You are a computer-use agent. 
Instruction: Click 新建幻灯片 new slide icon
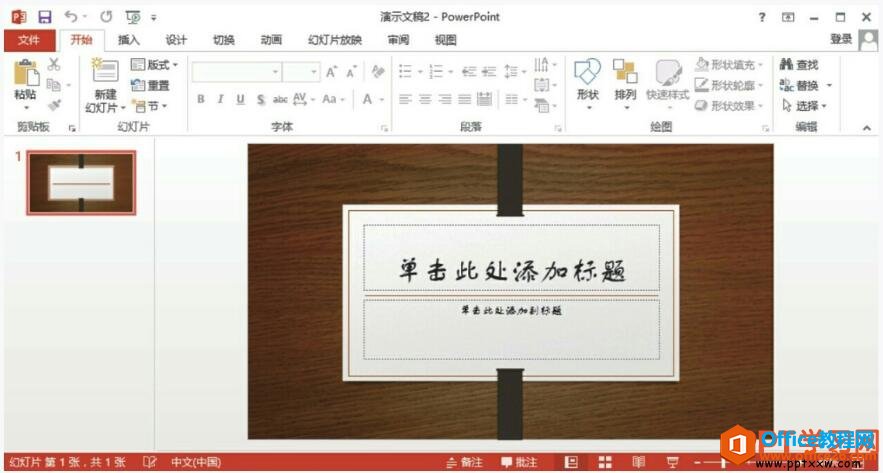click(x=105, y=72)
